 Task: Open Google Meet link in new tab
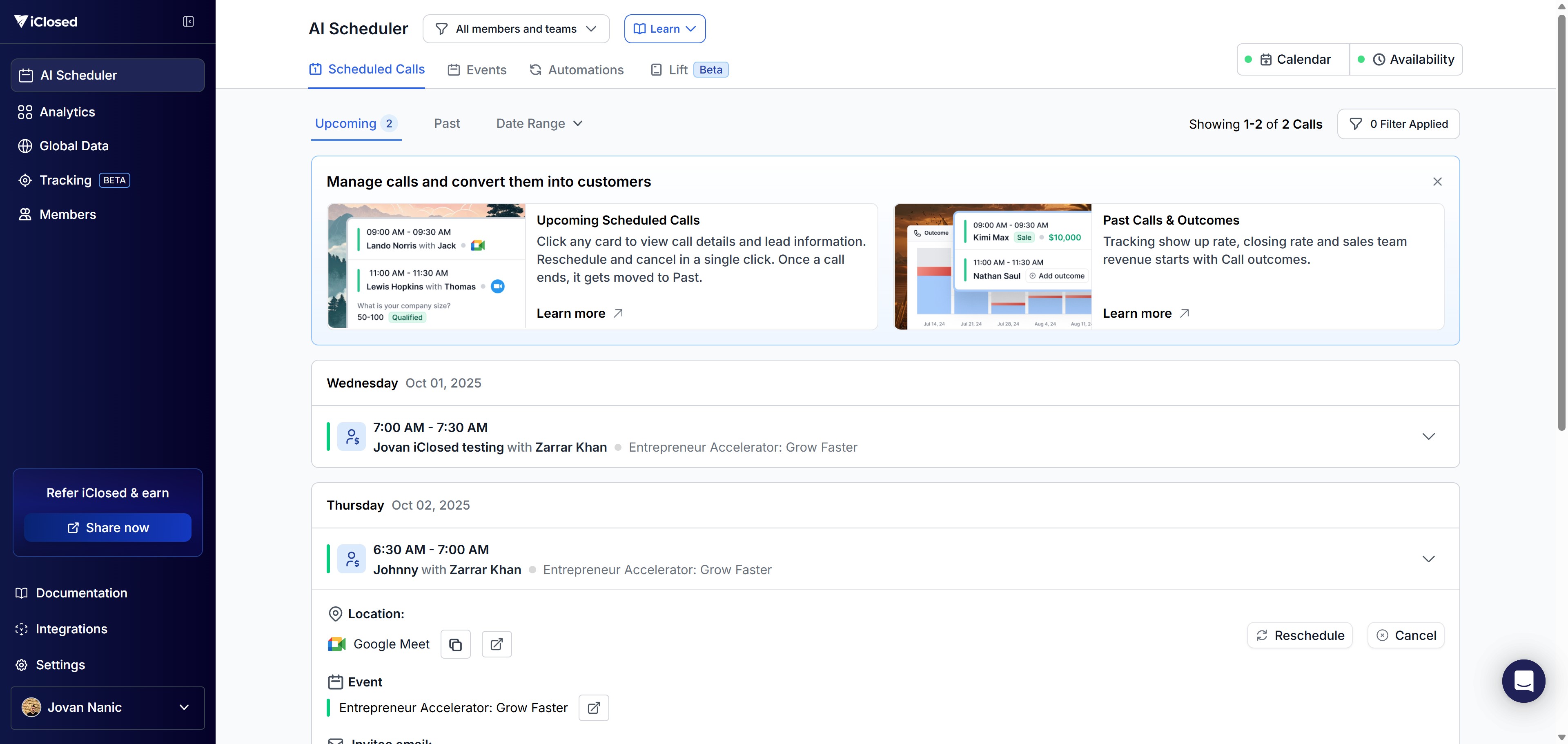(x=497, y=644)
